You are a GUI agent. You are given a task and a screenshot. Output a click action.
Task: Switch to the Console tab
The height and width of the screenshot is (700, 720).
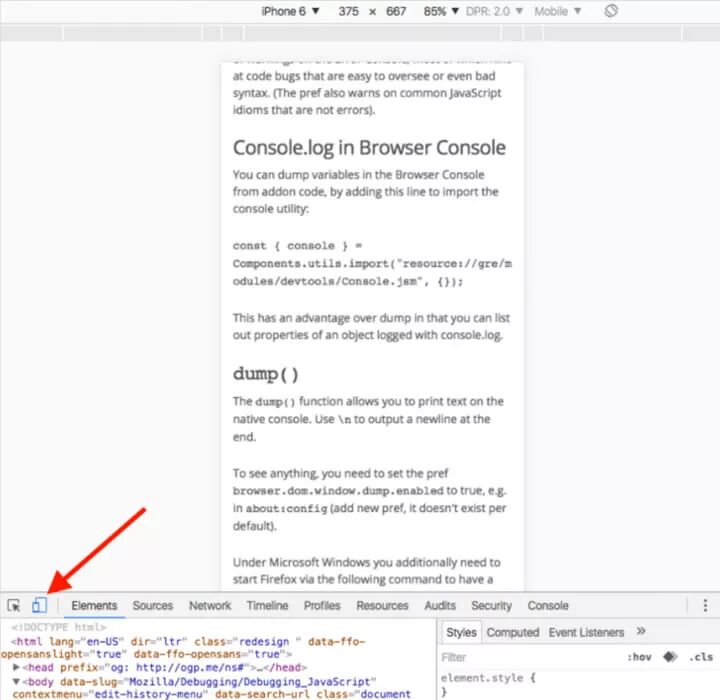coord(548,605)
